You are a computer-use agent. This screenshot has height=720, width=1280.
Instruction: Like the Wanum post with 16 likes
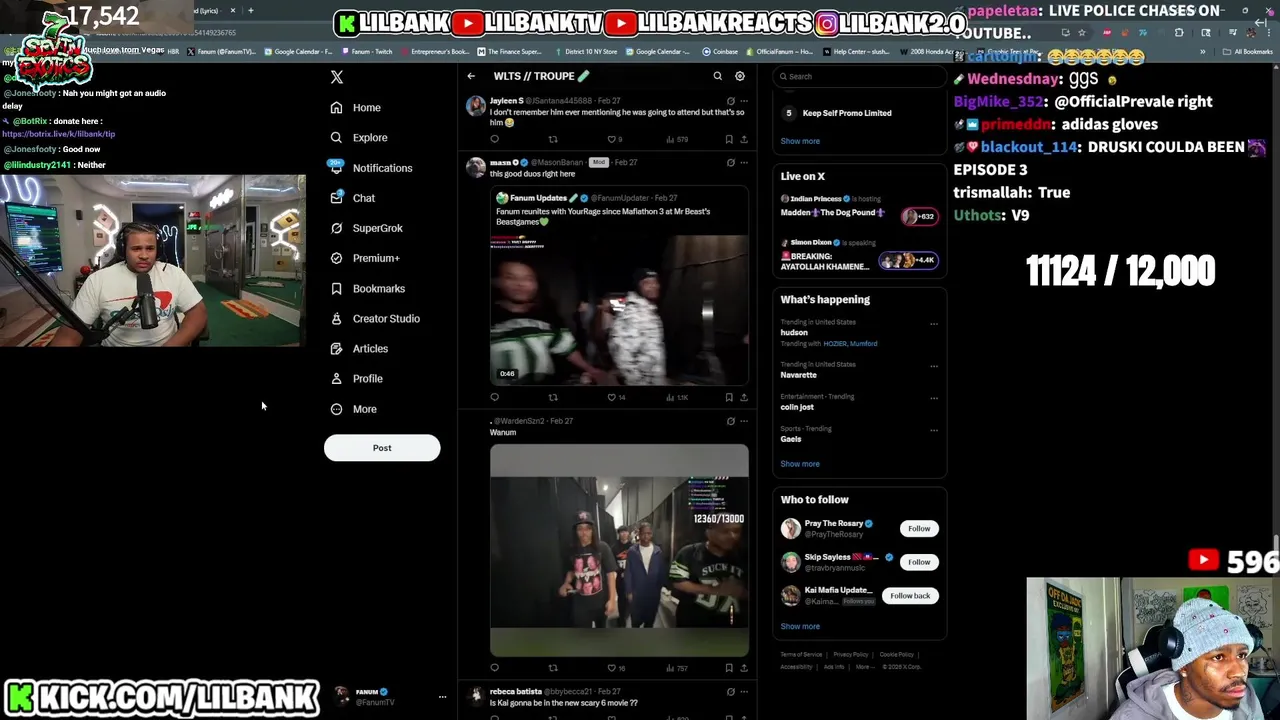616,668
